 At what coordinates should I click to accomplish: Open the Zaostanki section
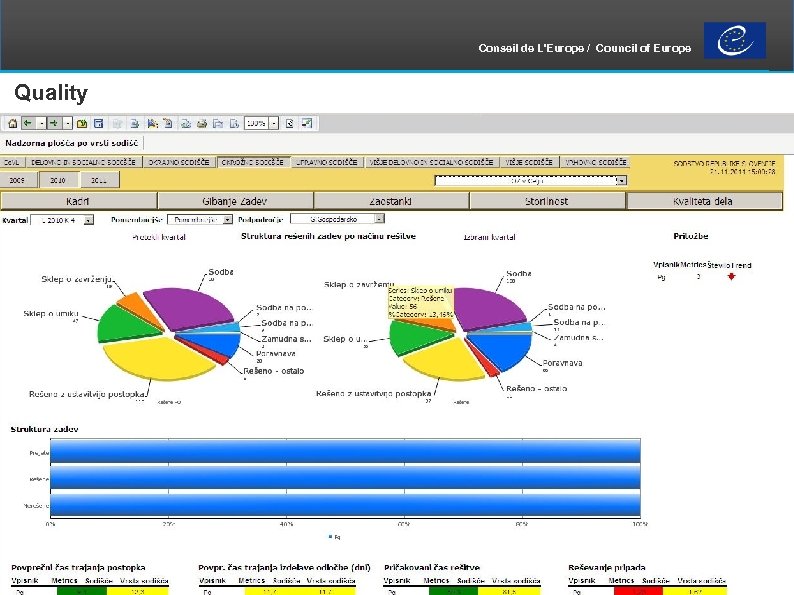(391, 201)
